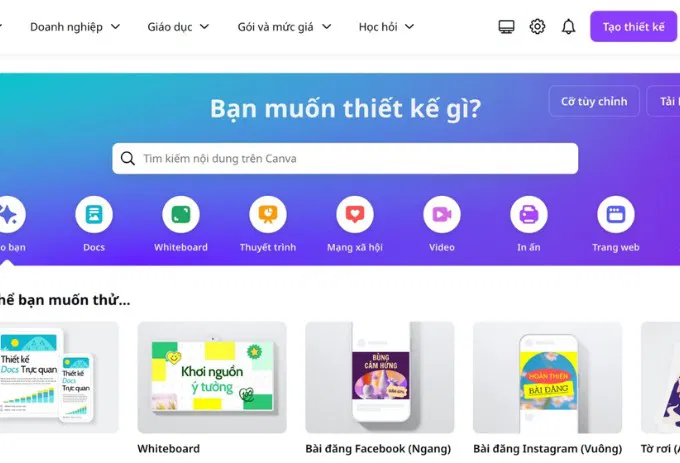The width and height of the screenshot is (680, 463).
Task: Open the Whiteboard Khơi nguồn ý tưởng thumbnail
Action: tap(212, 377)
